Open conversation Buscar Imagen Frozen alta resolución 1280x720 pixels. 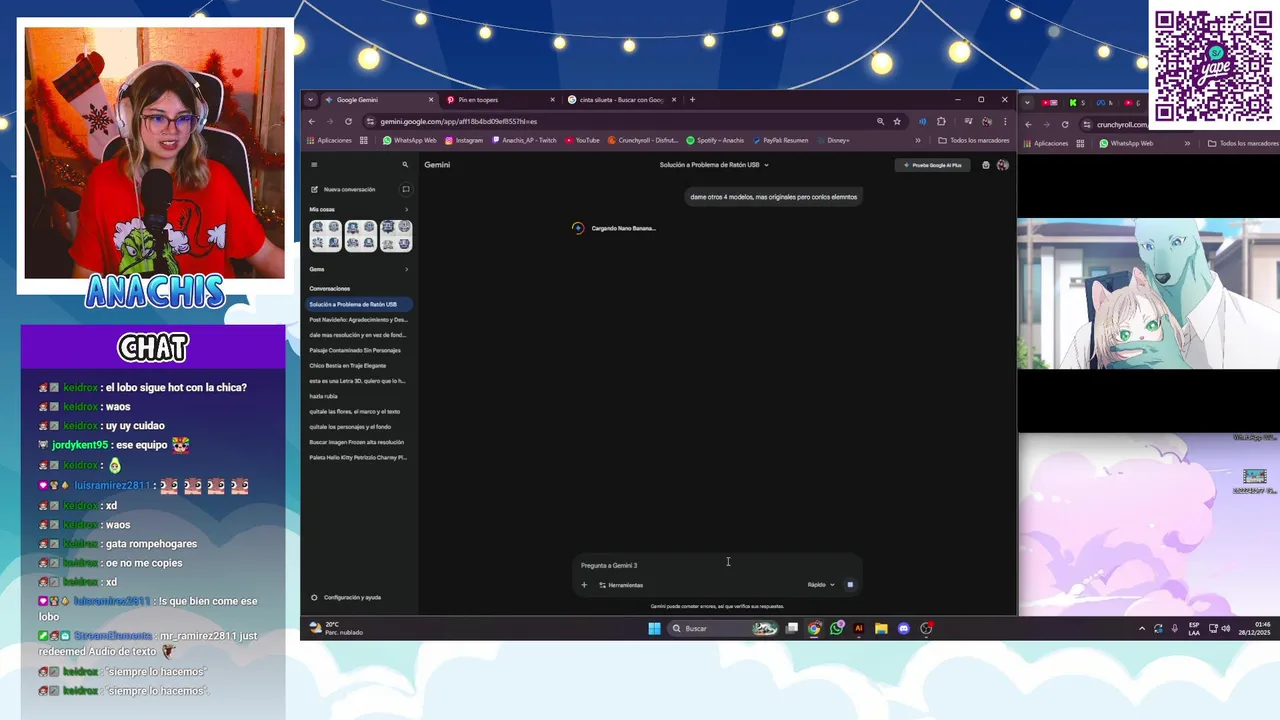click(359, 442)
